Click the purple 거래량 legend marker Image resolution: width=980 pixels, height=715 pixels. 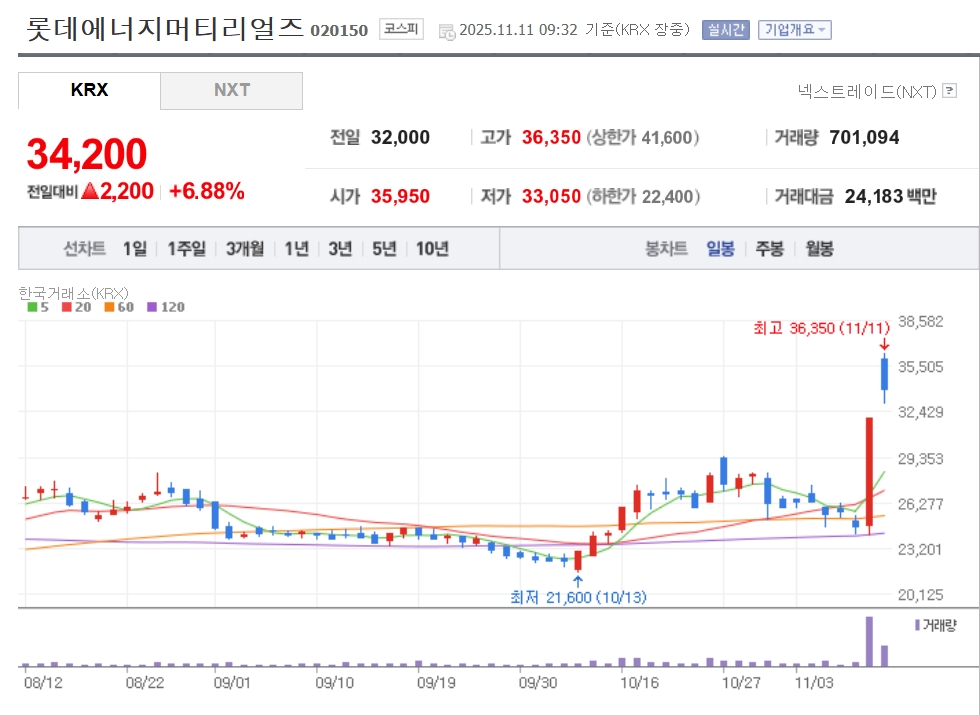tap(917, 625)
